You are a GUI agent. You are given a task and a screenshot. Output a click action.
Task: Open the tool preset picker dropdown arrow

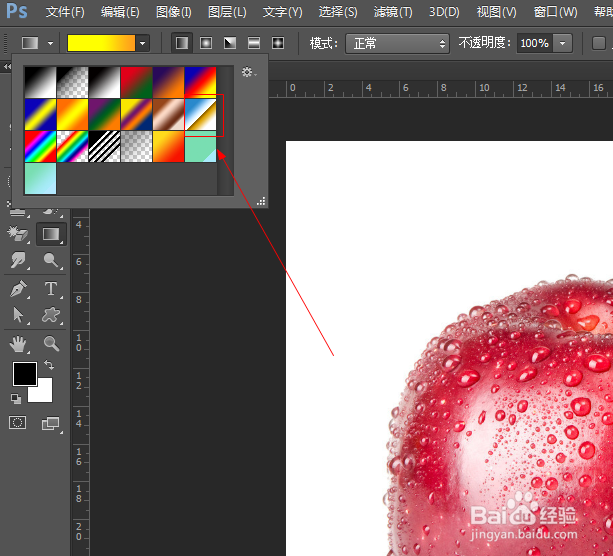tap(50, 43)
